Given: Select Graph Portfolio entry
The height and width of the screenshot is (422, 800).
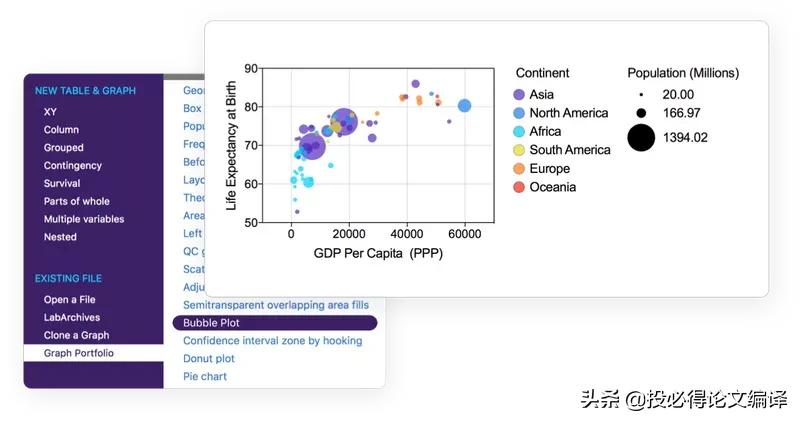Looking at the screenshot, I should click(78, 354).
